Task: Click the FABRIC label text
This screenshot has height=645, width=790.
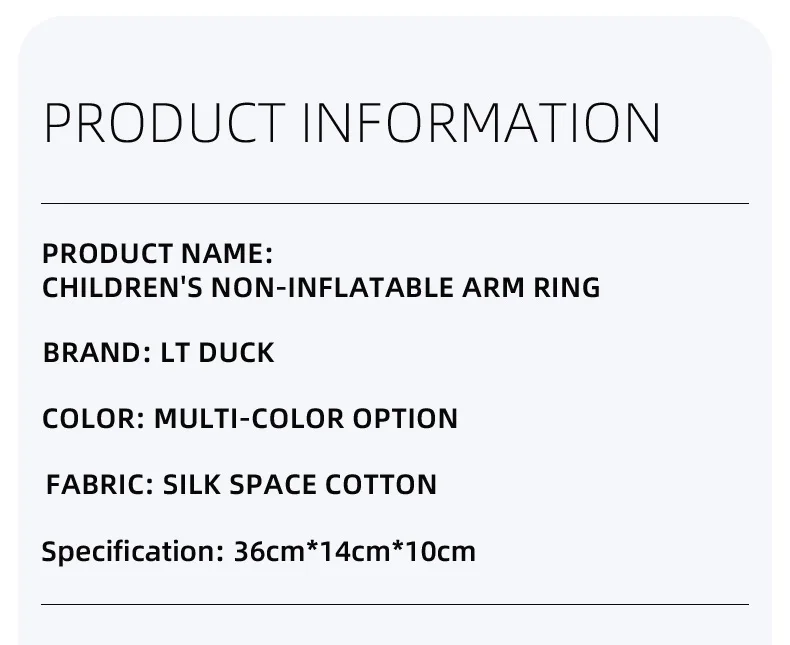Action: (99, 484)
